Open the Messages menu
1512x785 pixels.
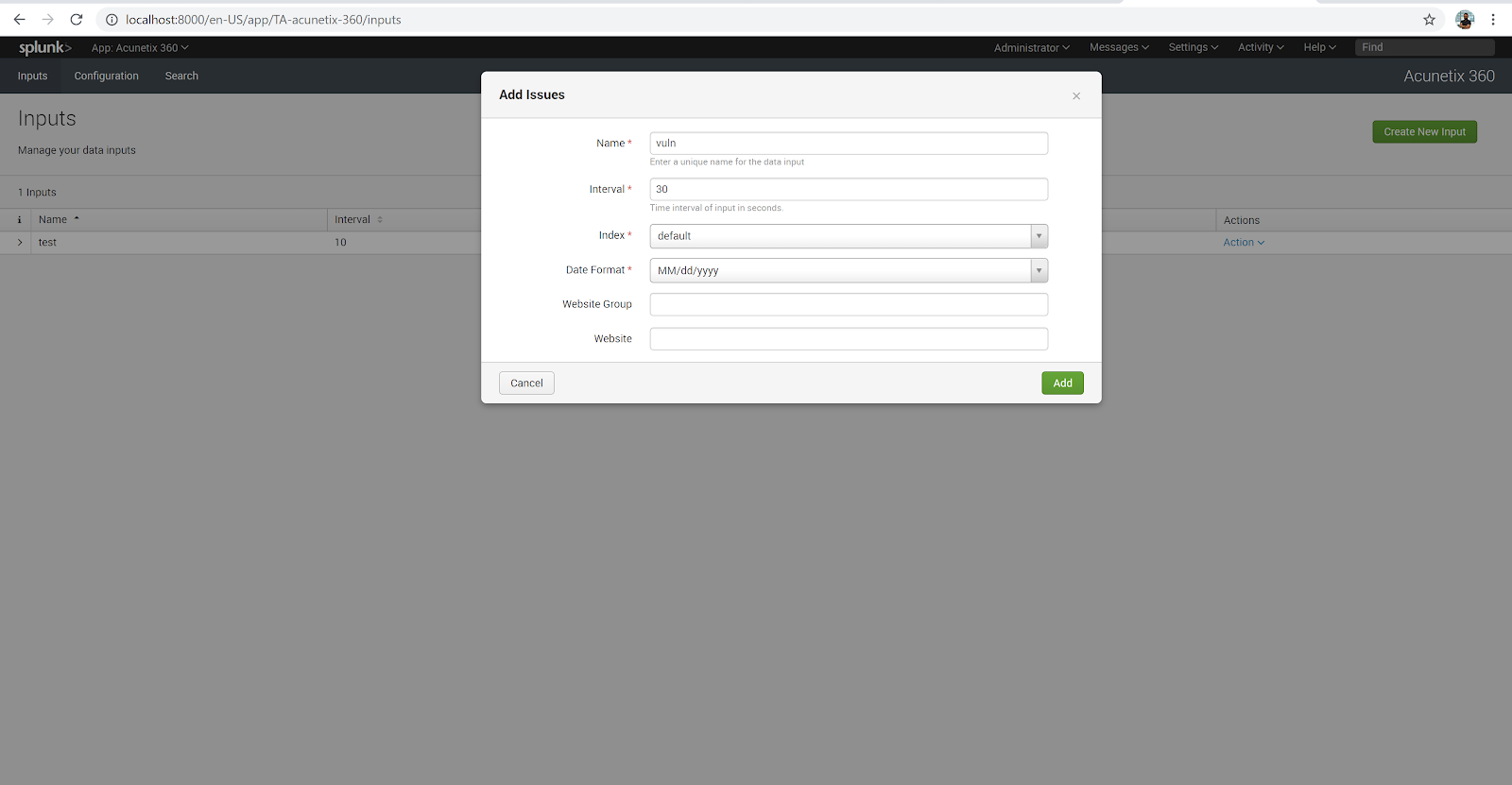(x=1119, y=47)
